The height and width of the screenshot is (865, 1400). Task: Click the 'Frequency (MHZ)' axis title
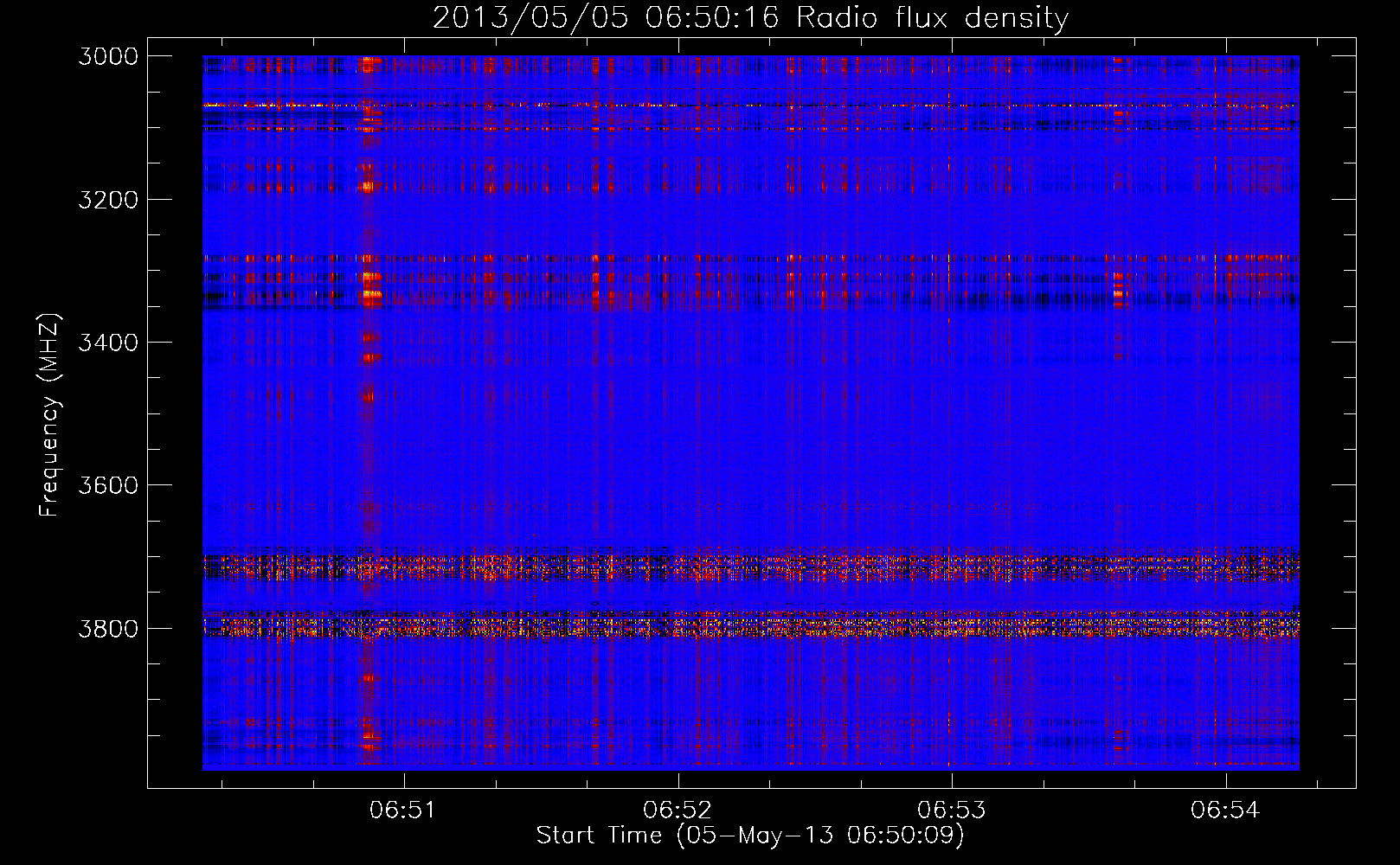50,415
